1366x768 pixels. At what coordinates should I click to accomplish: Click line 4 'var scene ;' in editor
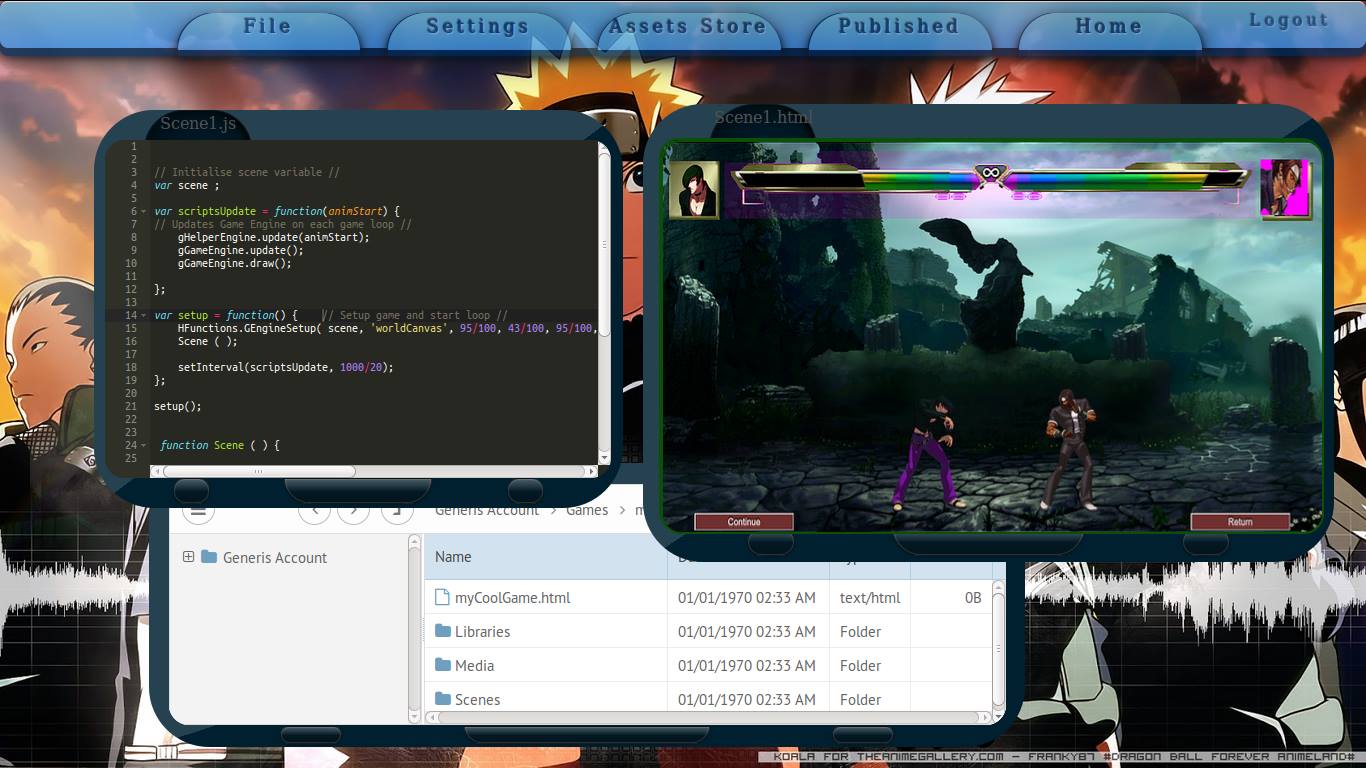[186, 186]
